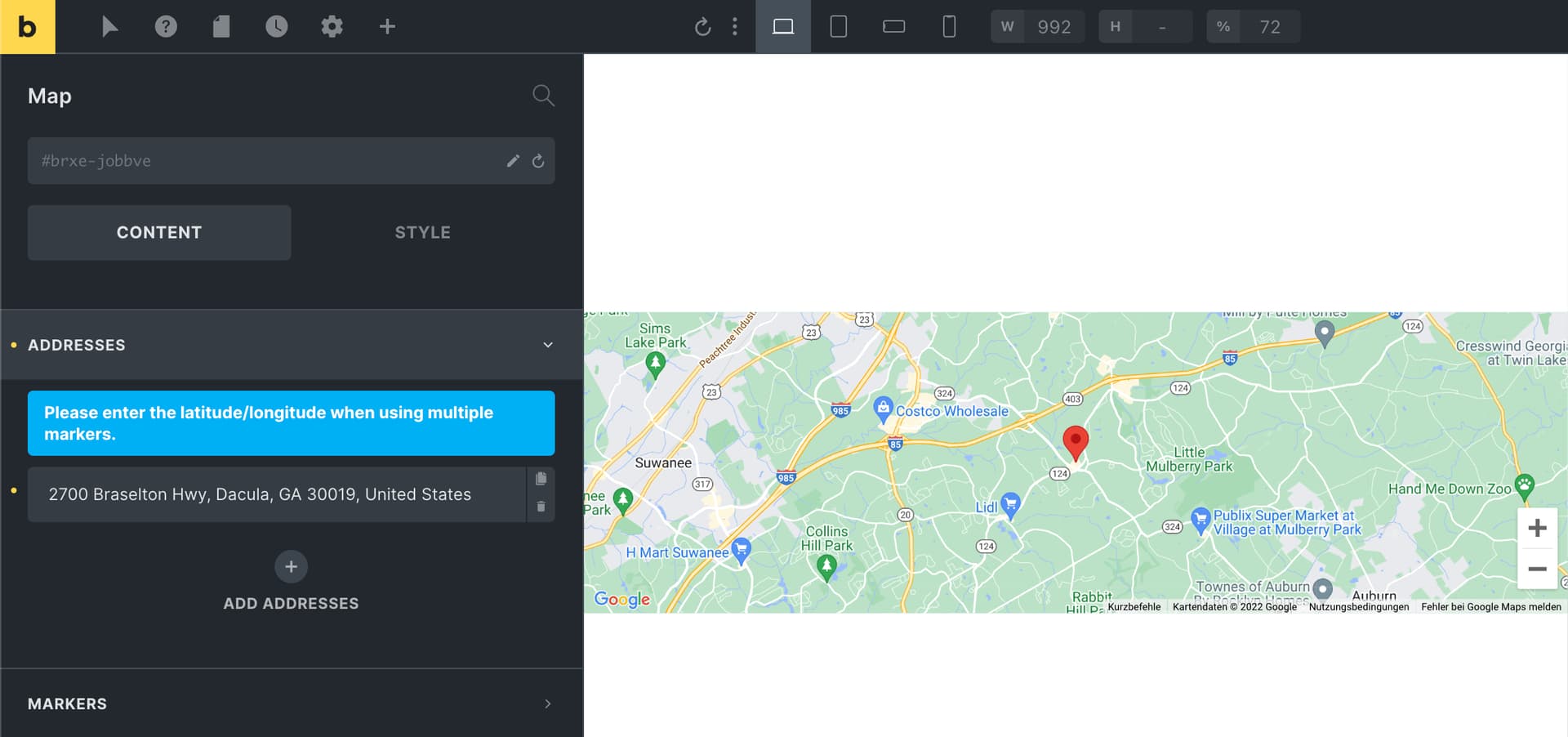Click the Markers section heading
This screenshot has height=737, width=1568.
coord(67,703)
